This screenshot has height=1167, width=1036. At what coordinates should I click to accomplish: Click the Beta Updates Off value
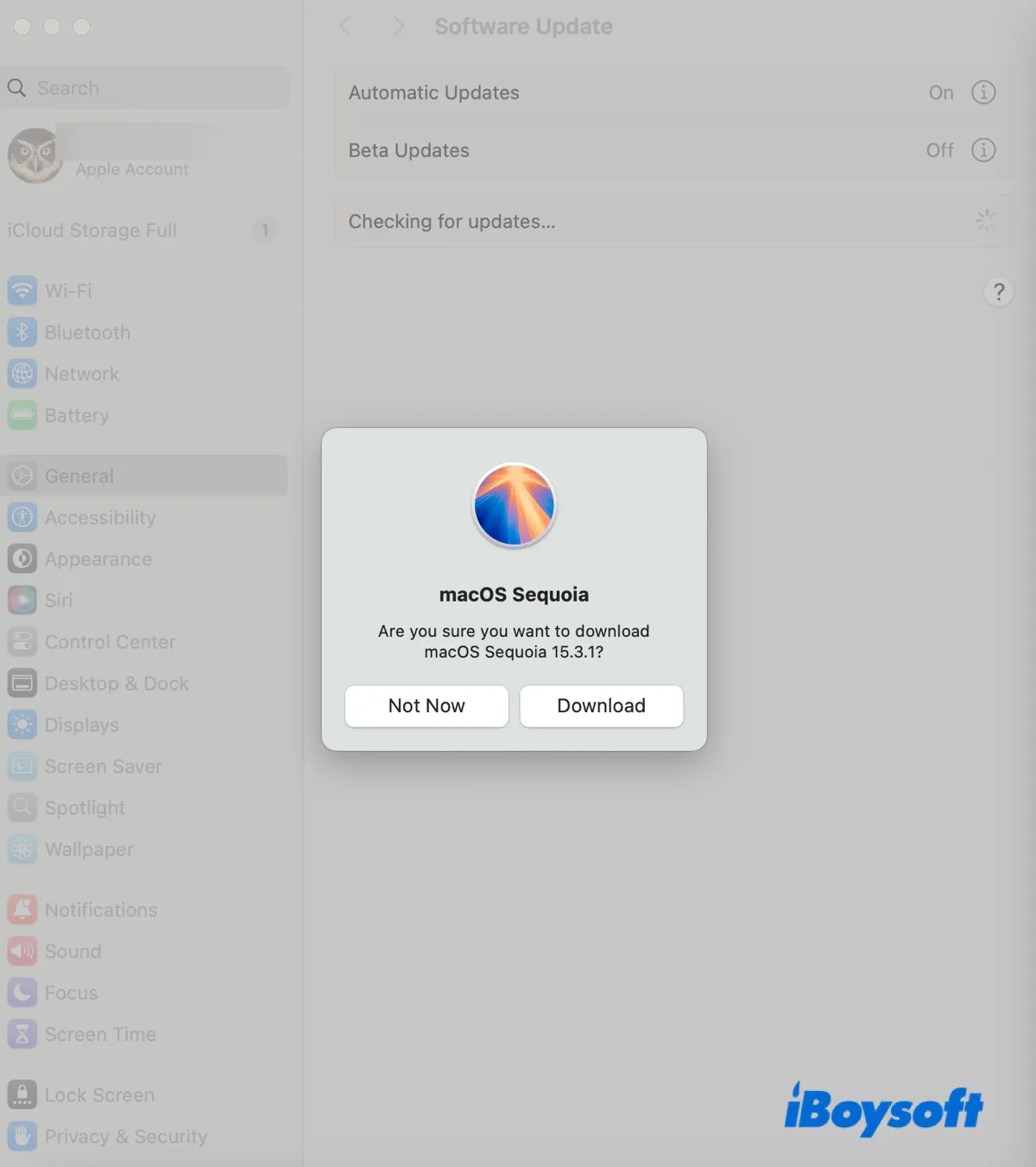coord(940,150)
